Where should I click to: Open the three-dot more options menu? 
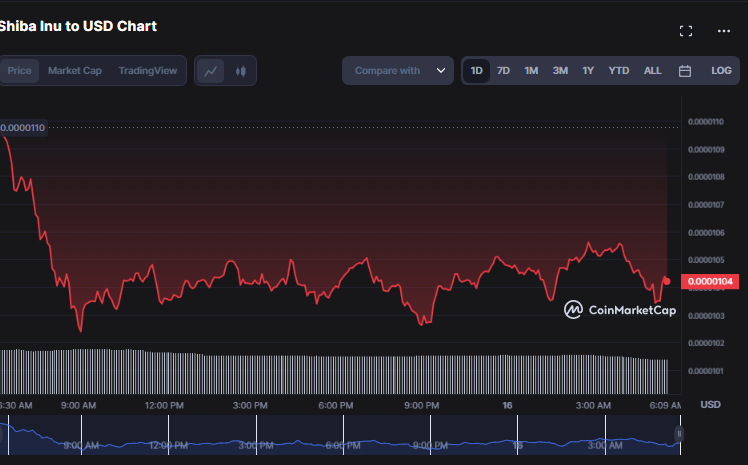[x=724, y=31]
